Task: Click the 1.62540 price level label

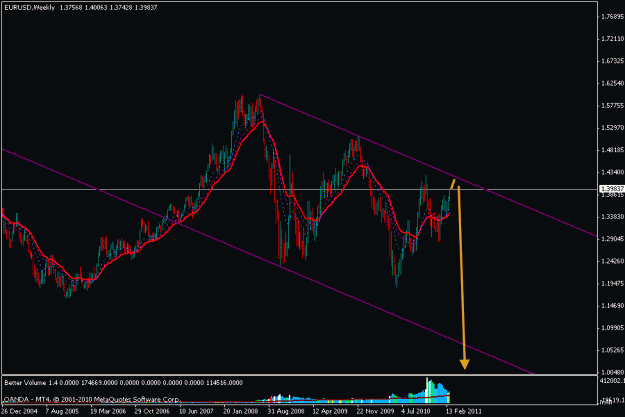Action: tap(613, 84)
